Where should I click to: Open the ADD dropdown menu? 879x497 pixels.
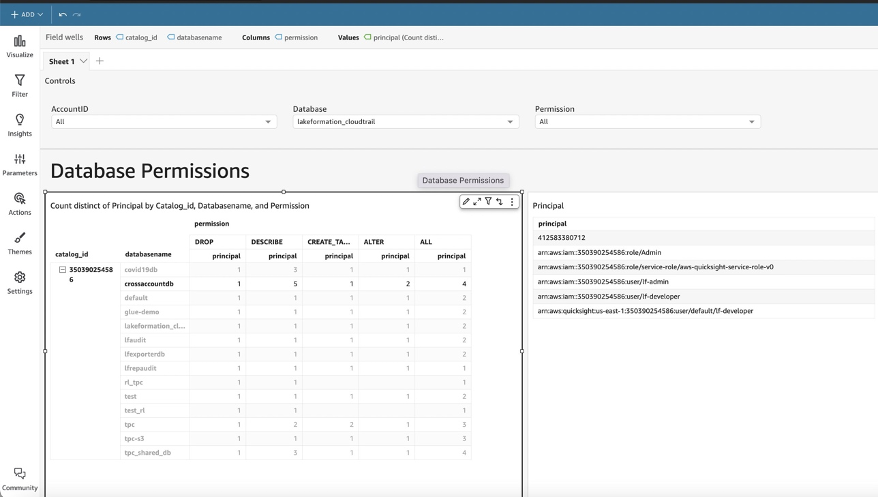[27, 15]
